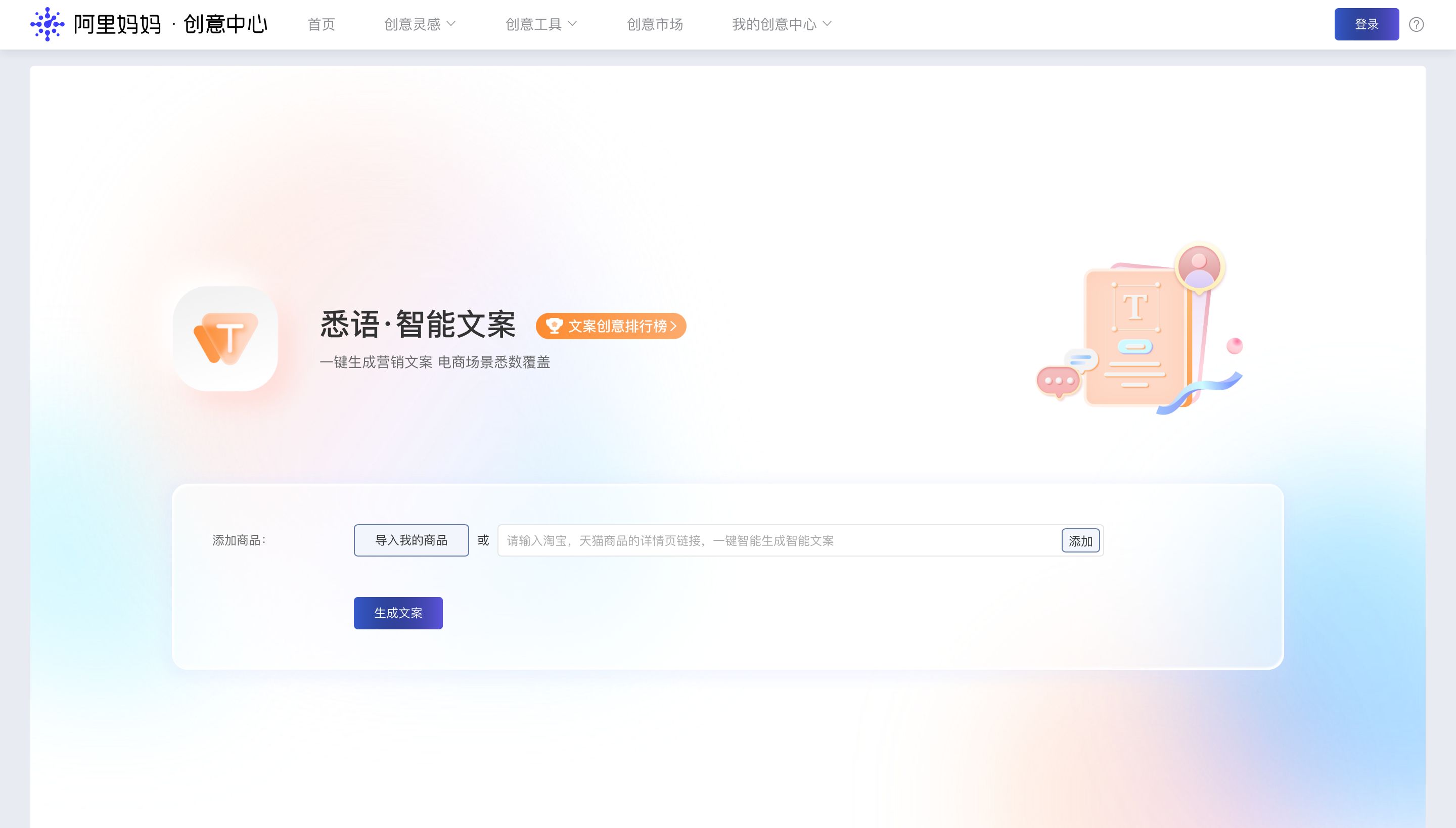Click the help question mark icon
Screen dimensions: 1456x828
coord(1416,24)
